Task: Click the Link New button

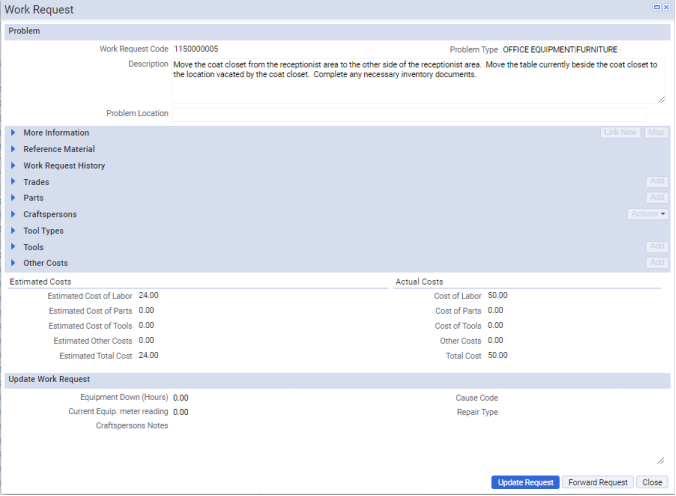Action: (x=620, y=132)
